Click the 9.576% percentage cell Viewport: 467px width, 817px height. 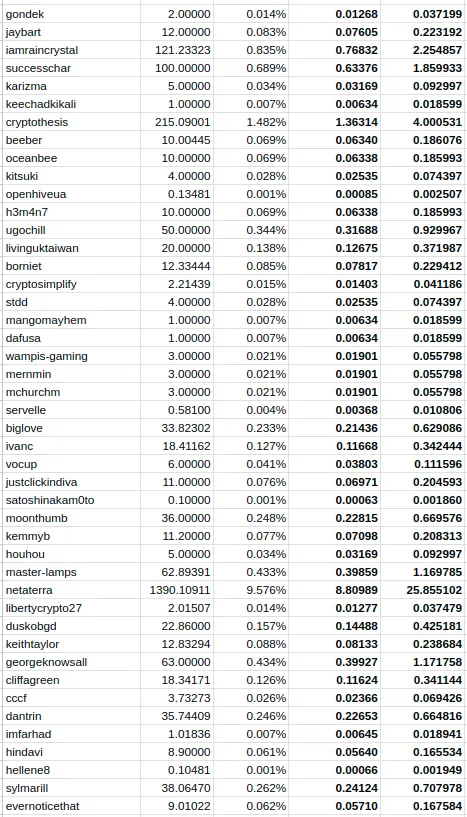(251, 590)
